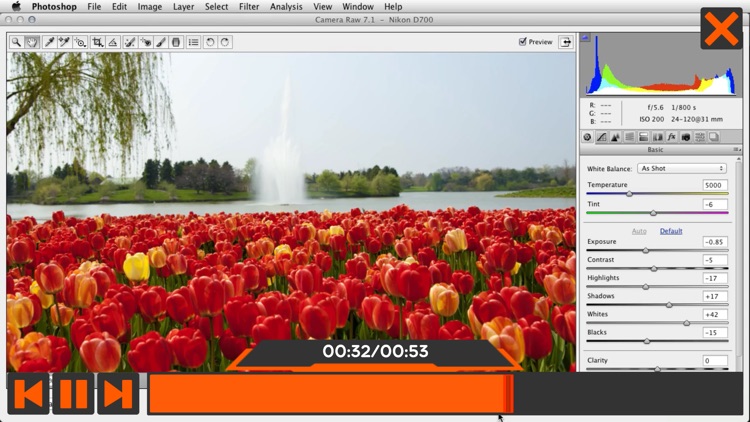Viewport: 750px width, 422px height.
Task: Click the Temperature value field
Action: [x=715, y=185]
